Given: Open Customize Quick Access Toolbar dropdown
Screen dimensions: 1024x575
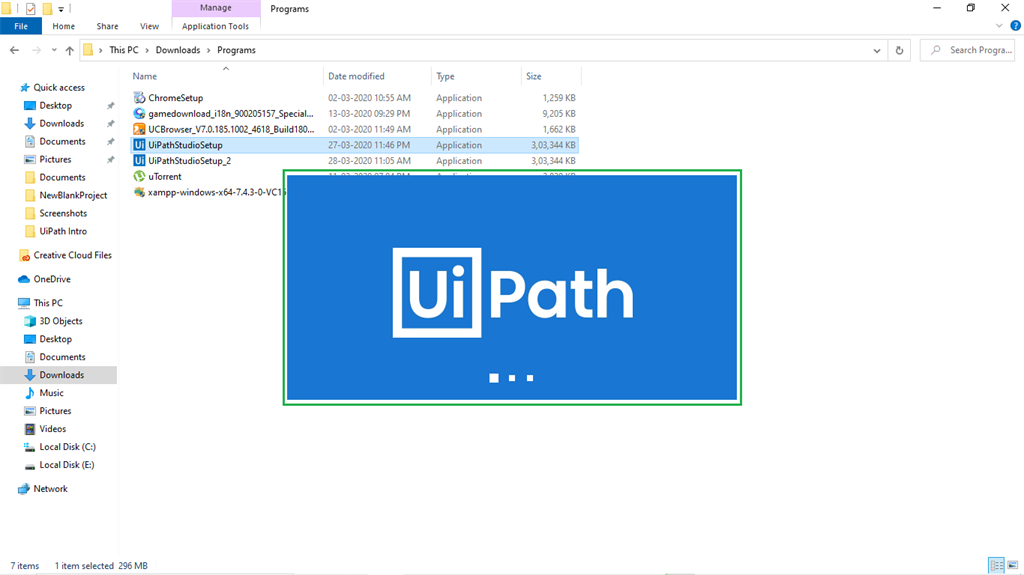Looking at the screenshot, I should click(61, 9).
